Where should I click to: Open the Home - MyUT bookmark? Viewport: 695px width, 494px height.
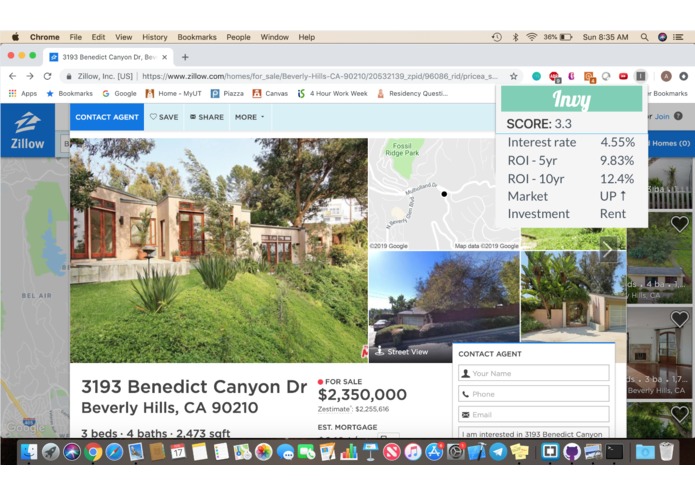tap(174, 93)
